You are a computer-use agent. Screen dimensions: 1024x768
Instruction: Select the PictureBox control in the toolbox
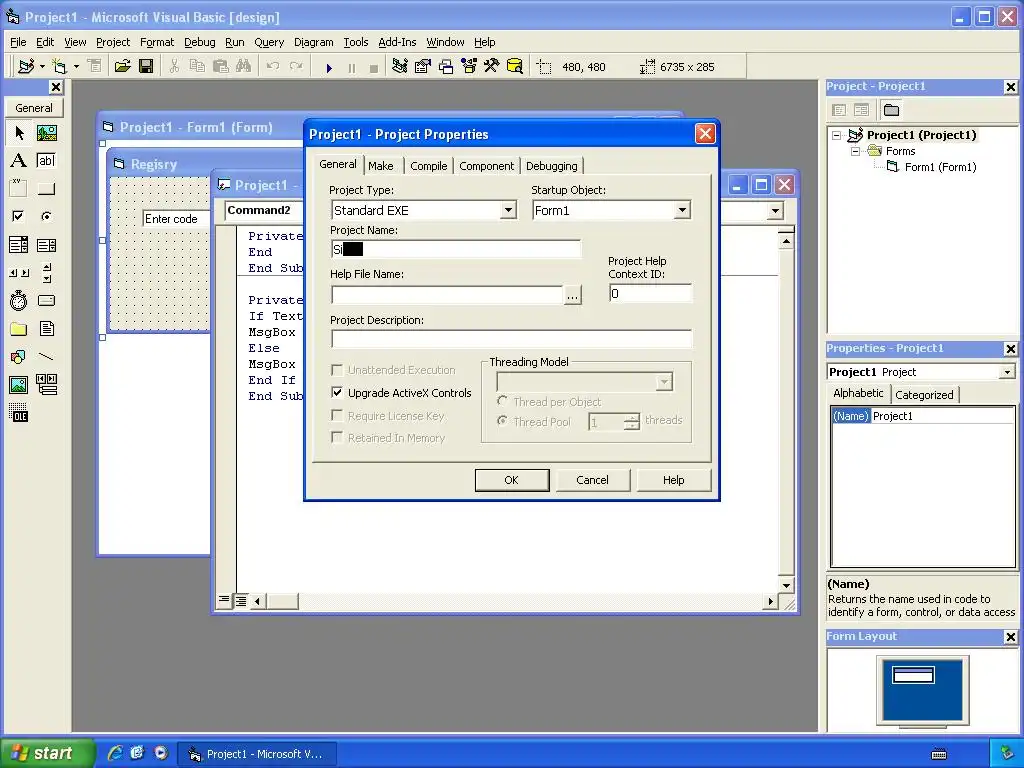pos(46,133)
